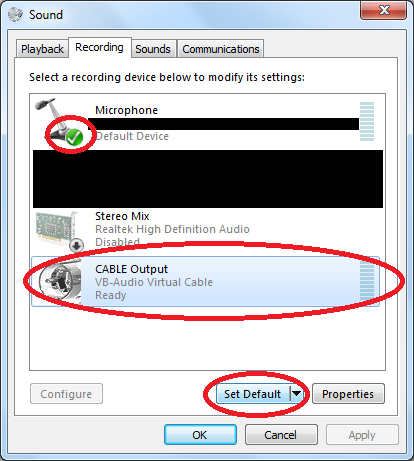This screenshot has width=414, height=461.
Task: Click the Cancel button
Action: pos(281,435)
